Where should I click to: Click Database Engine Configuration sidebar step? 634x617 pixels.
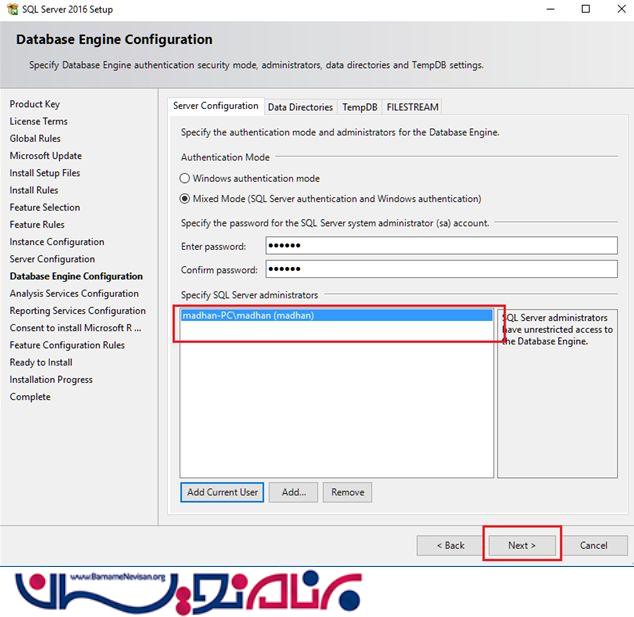click(76, 276)
